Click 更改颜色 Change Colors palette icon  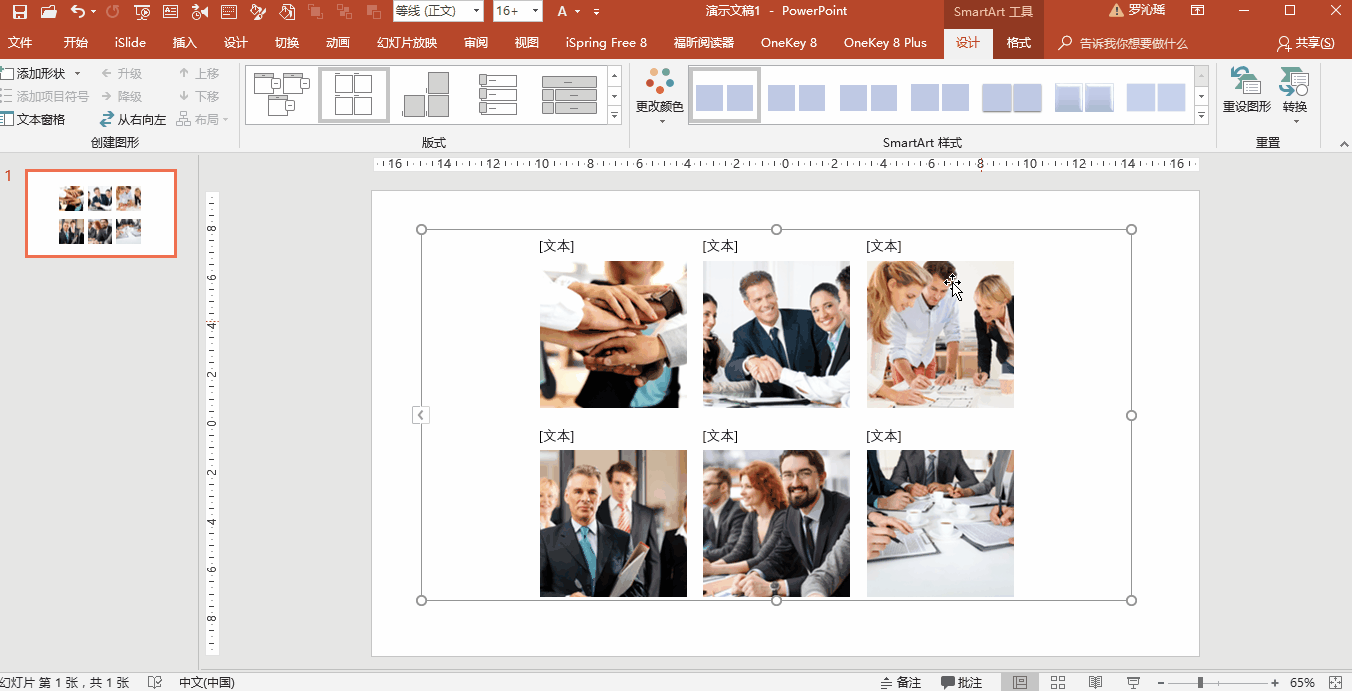click(x=660, y=81)
